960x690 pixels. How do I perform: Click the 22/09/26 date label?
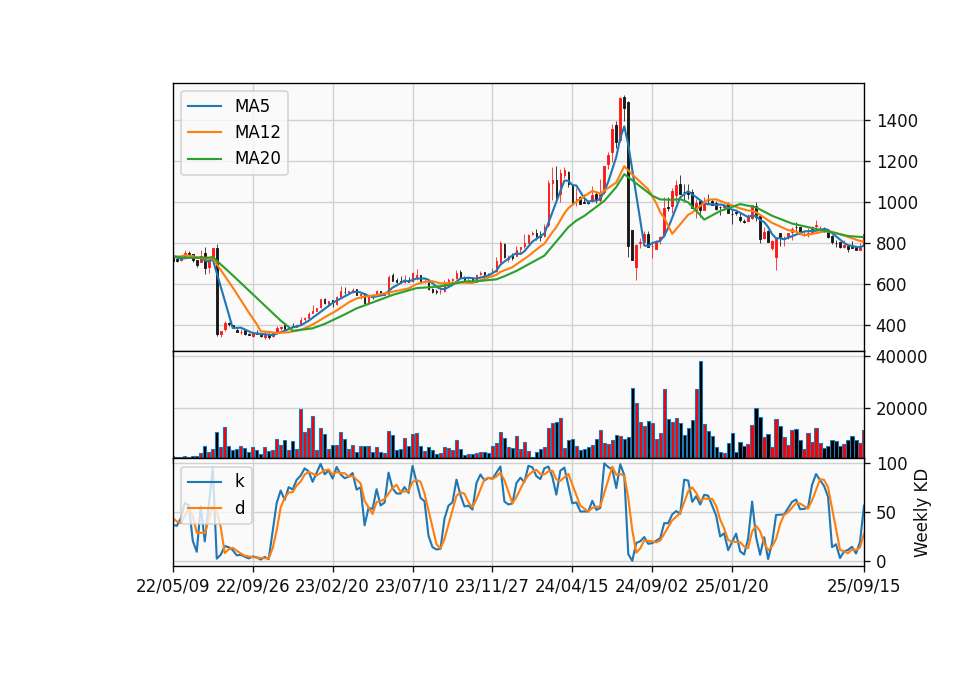coord(253,586)
